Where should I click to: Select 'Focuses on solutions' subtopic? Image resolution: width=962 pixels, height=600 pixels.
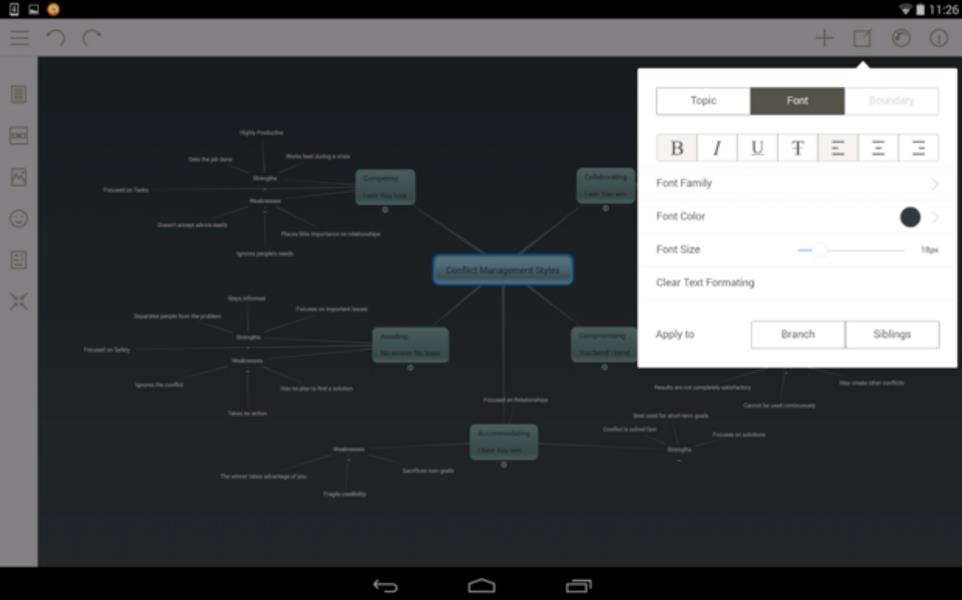(739, 435)
